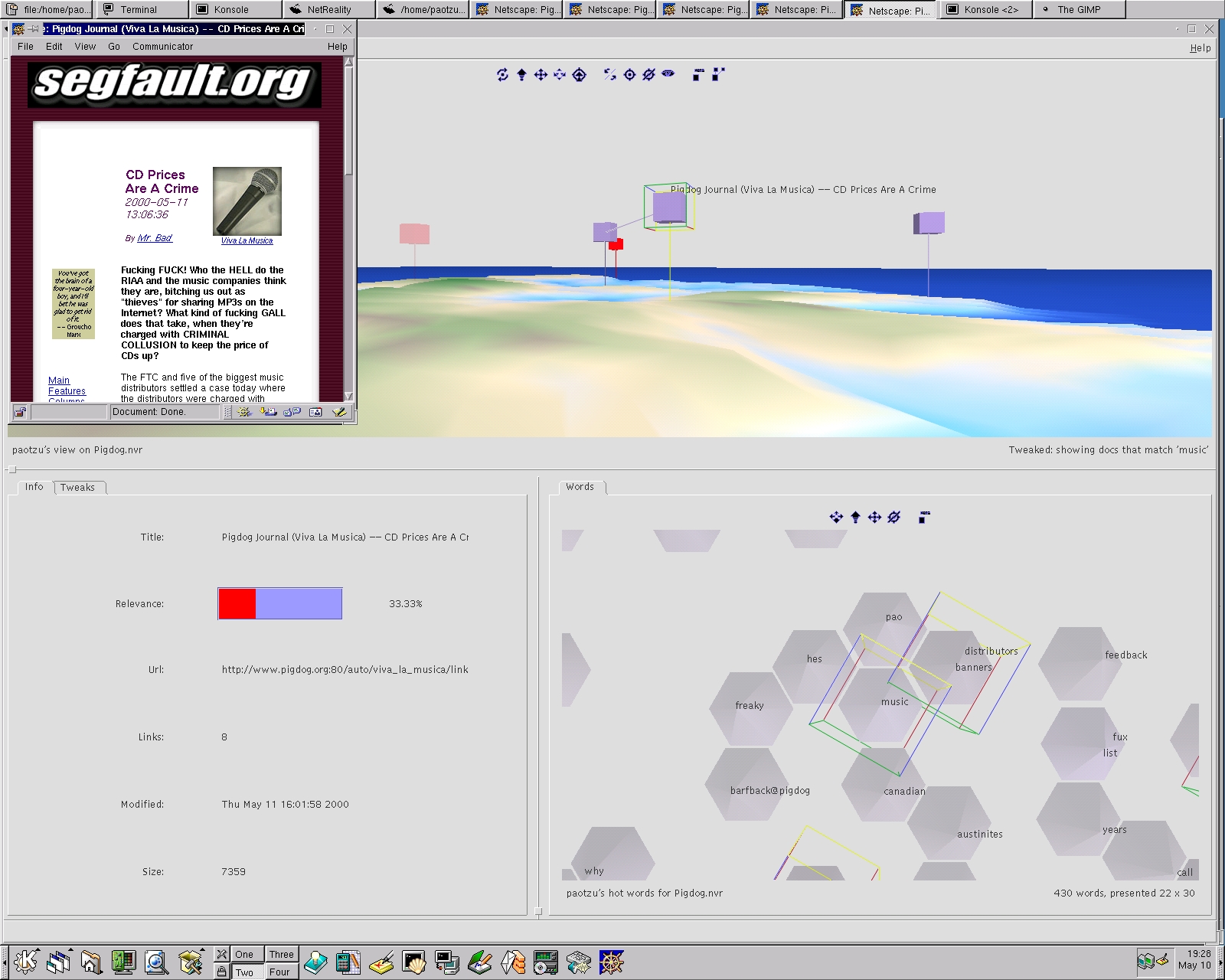Open the Features sidebar link
Image resolution: width=1225 pixels, height=980 pixels.
click(67, 391)
